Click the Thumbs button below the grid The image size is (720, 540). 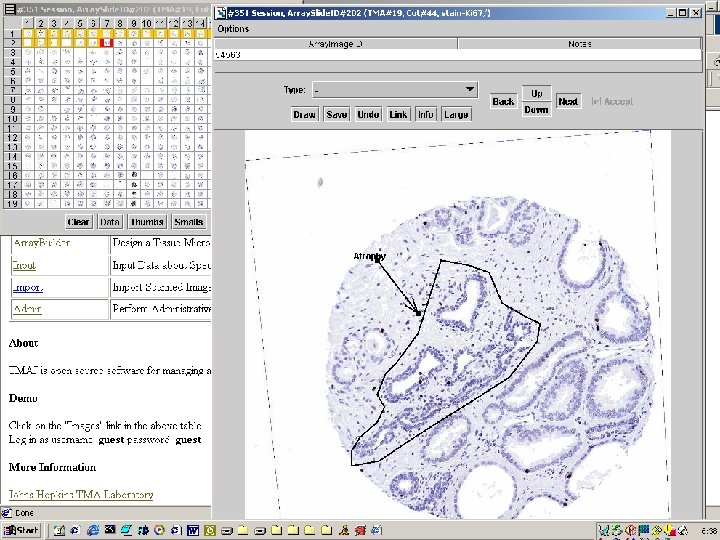(x=147, y=222)
